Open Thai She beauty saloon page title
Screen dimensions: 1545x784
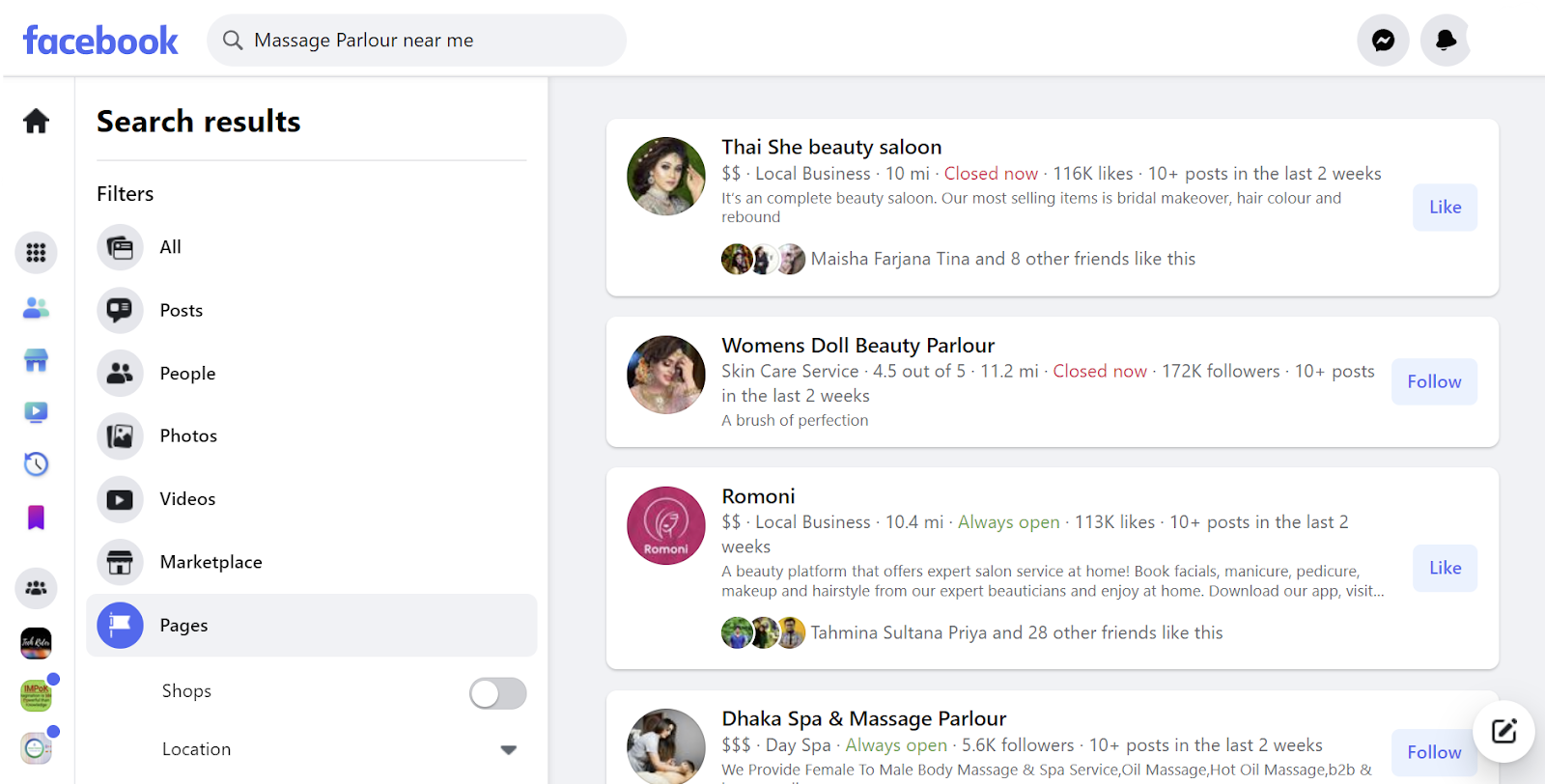(831, 147)
